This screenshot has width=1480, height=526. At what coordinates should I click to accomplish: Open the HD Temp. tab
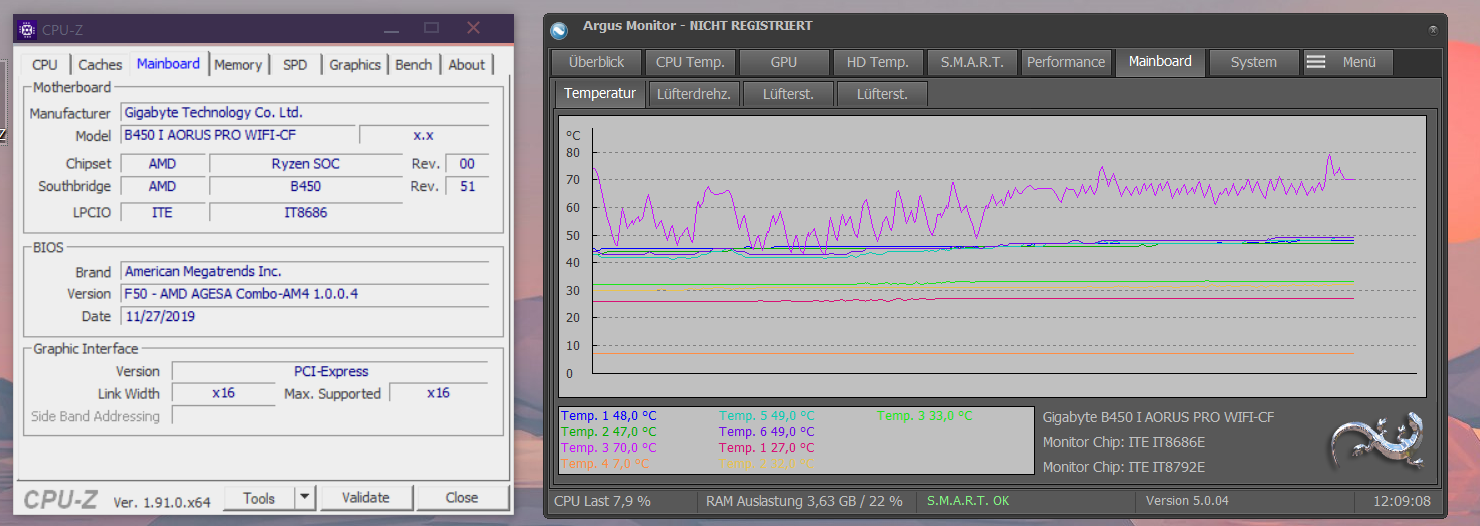[x=878, y=62]
